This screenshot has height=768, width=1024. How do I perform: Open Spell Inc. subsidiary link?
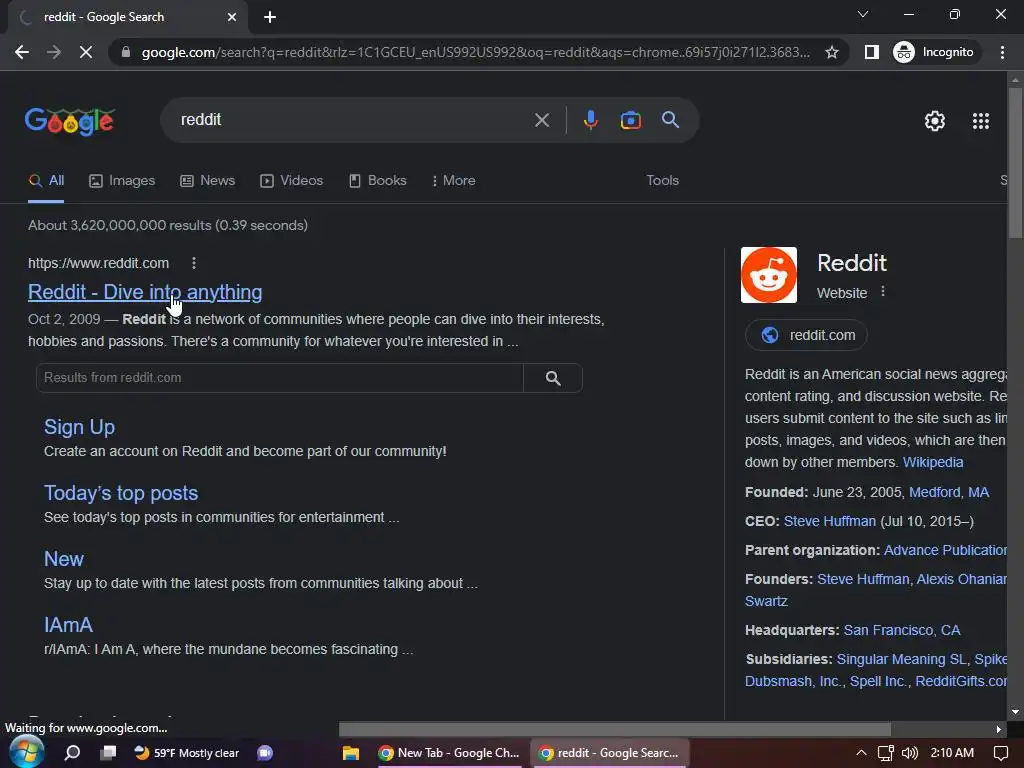(x=878, y=681)
